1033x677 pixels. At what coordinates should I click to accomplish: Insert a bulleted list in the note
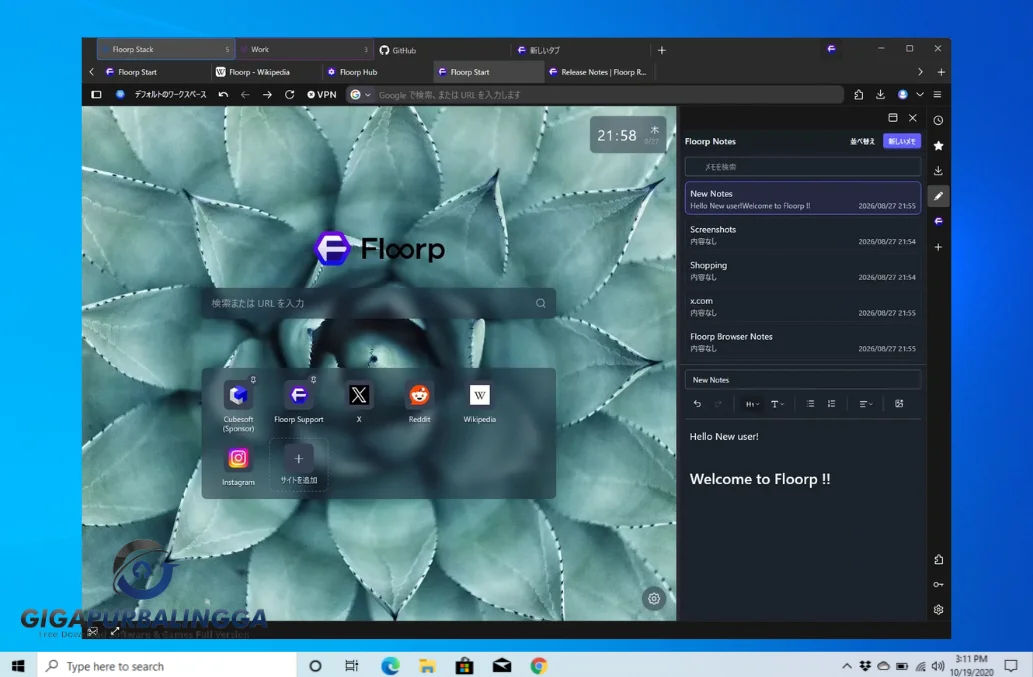(810, 404)
